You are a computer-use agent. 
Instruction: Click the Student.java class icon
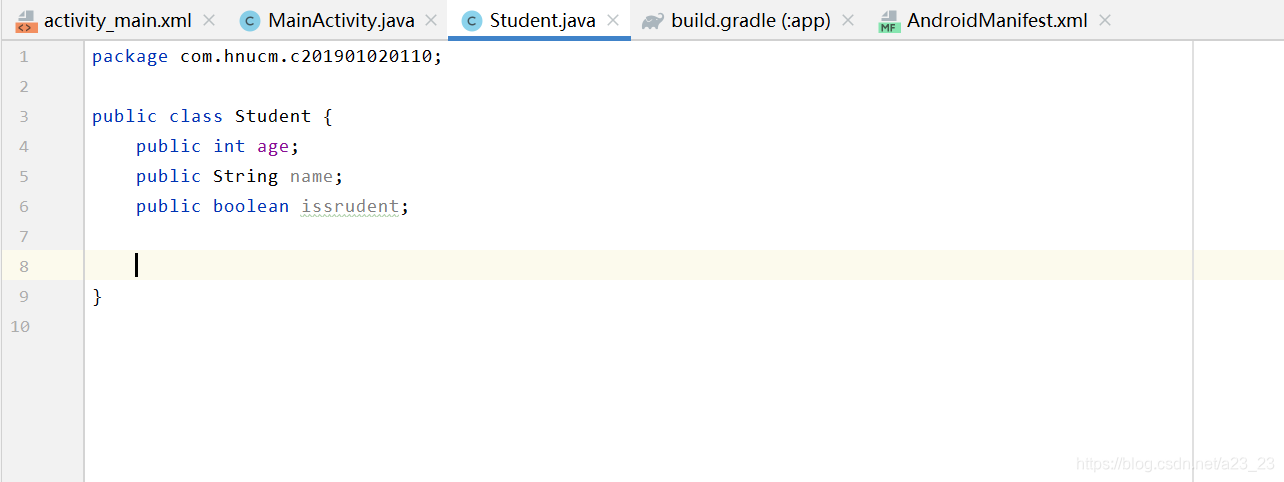pos(472,21)
